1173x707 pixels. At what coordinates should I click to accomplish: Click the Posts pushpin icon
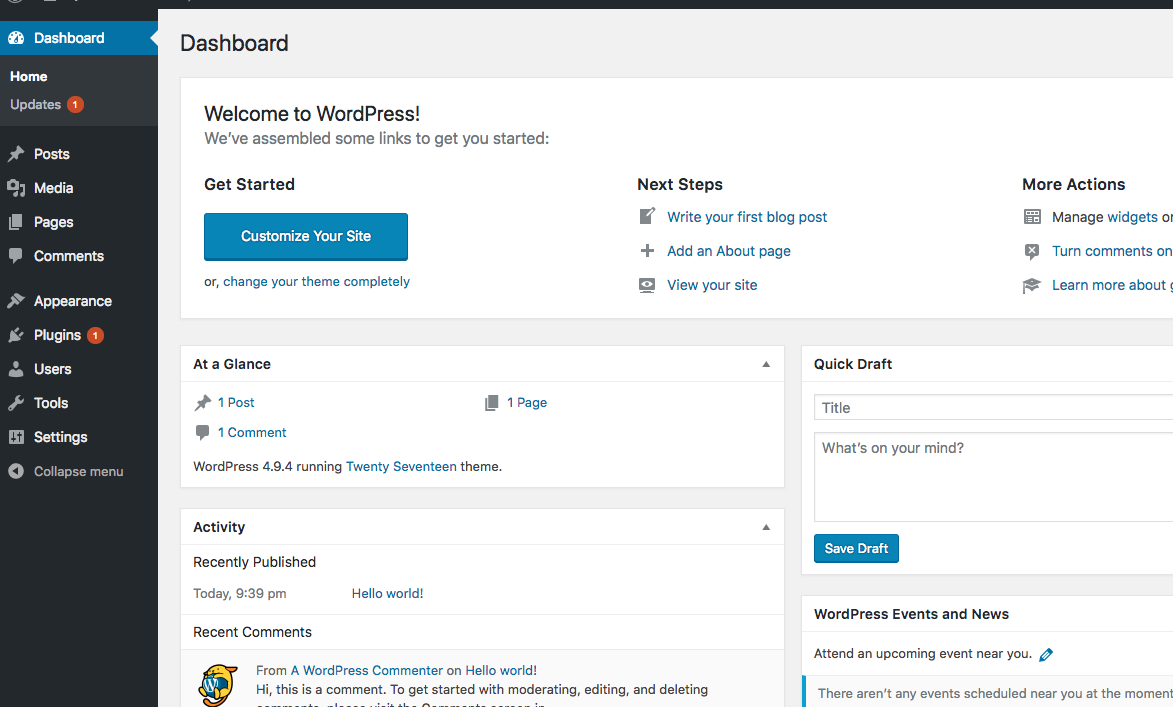16,154
